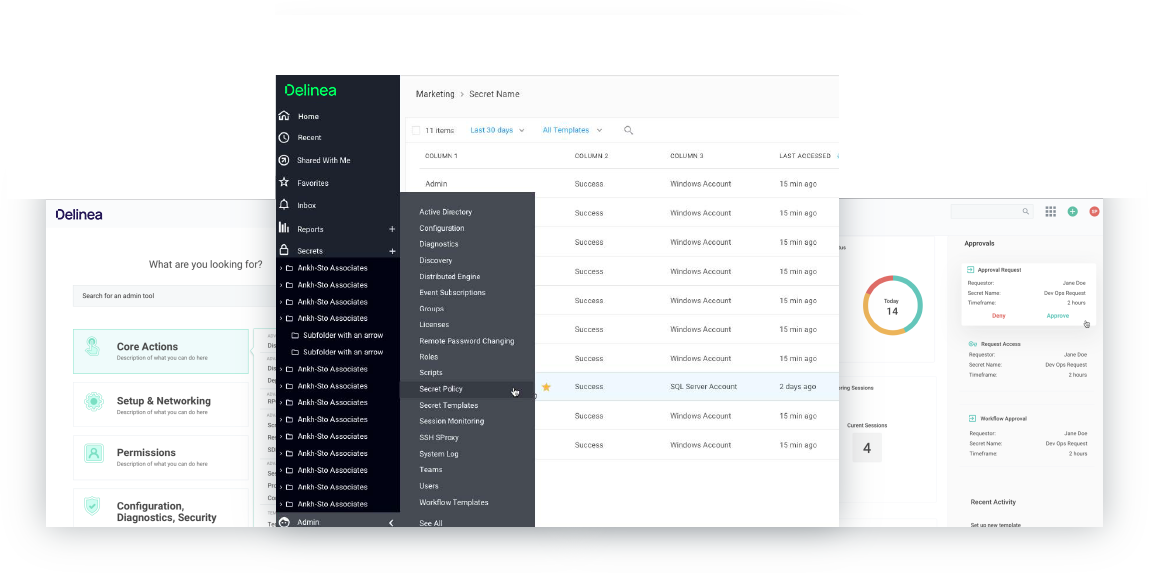Screen dimensions: 1149x573
Task: Click the Today 14 donut chart
Action: point(892,306)
